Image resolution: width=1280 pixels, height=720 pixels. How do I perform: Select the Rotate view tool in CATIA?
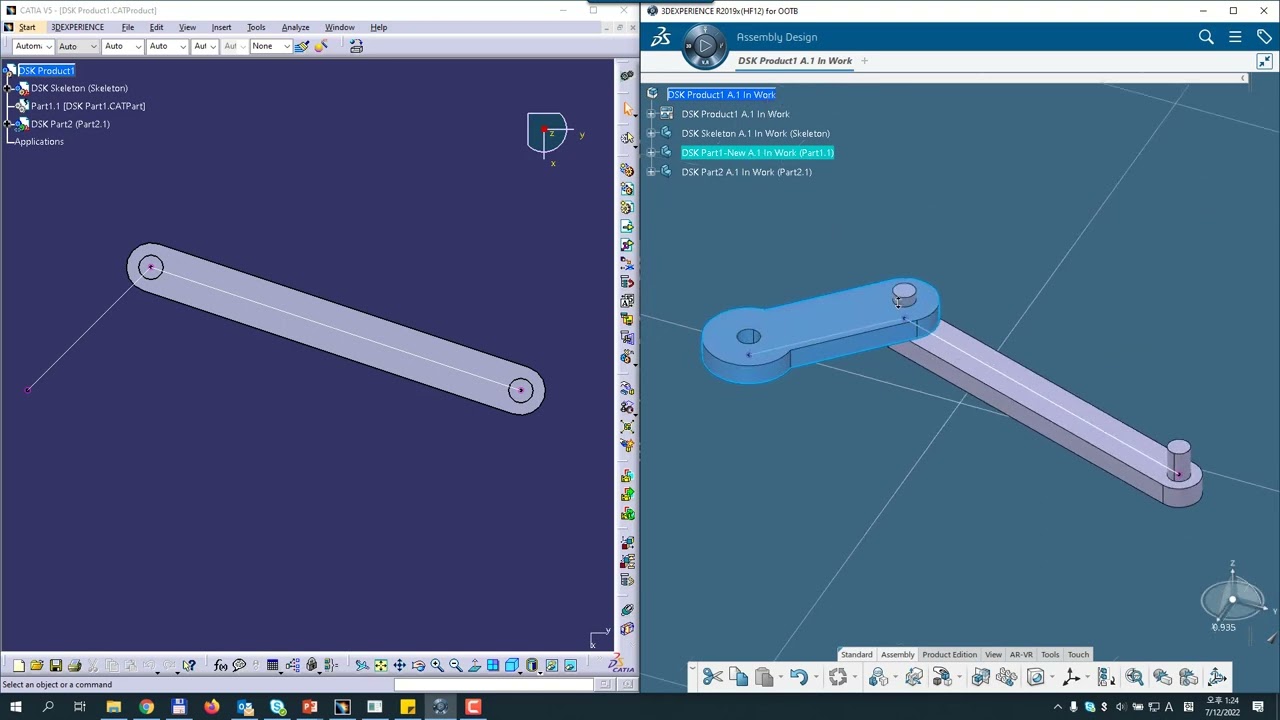pos(418,665)
